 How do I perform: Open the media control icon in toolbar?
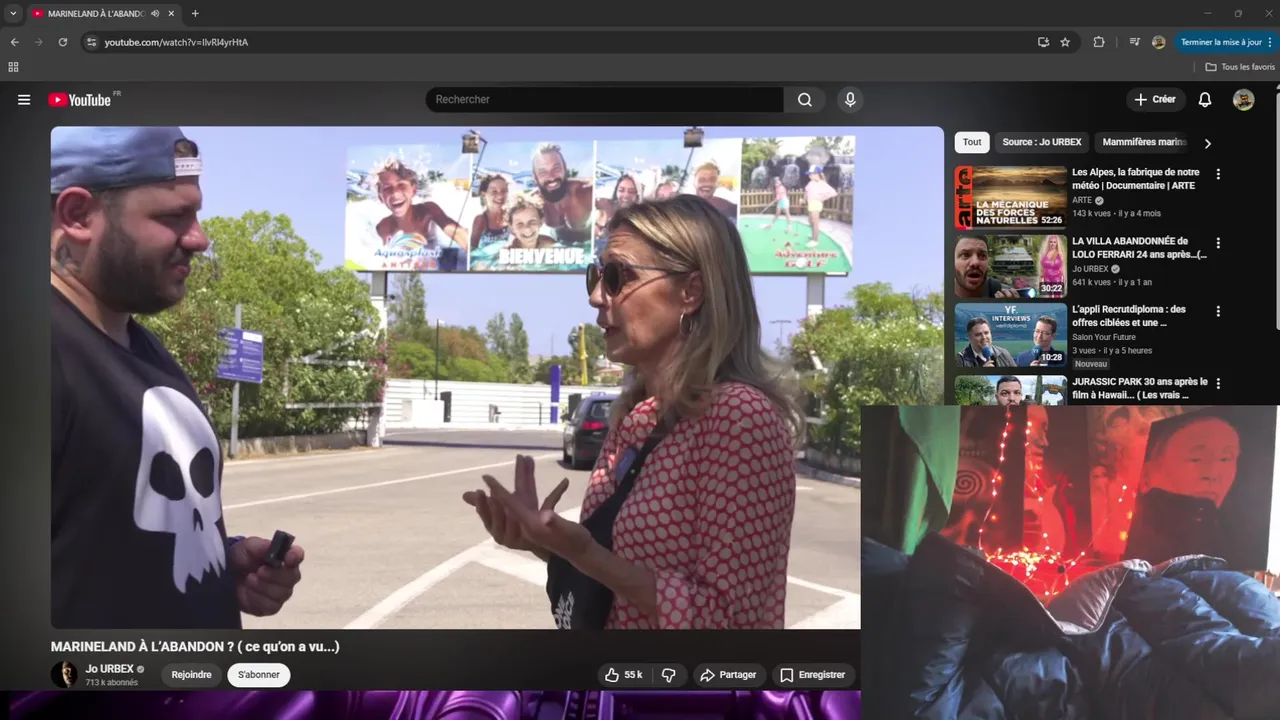point(1134,42)
